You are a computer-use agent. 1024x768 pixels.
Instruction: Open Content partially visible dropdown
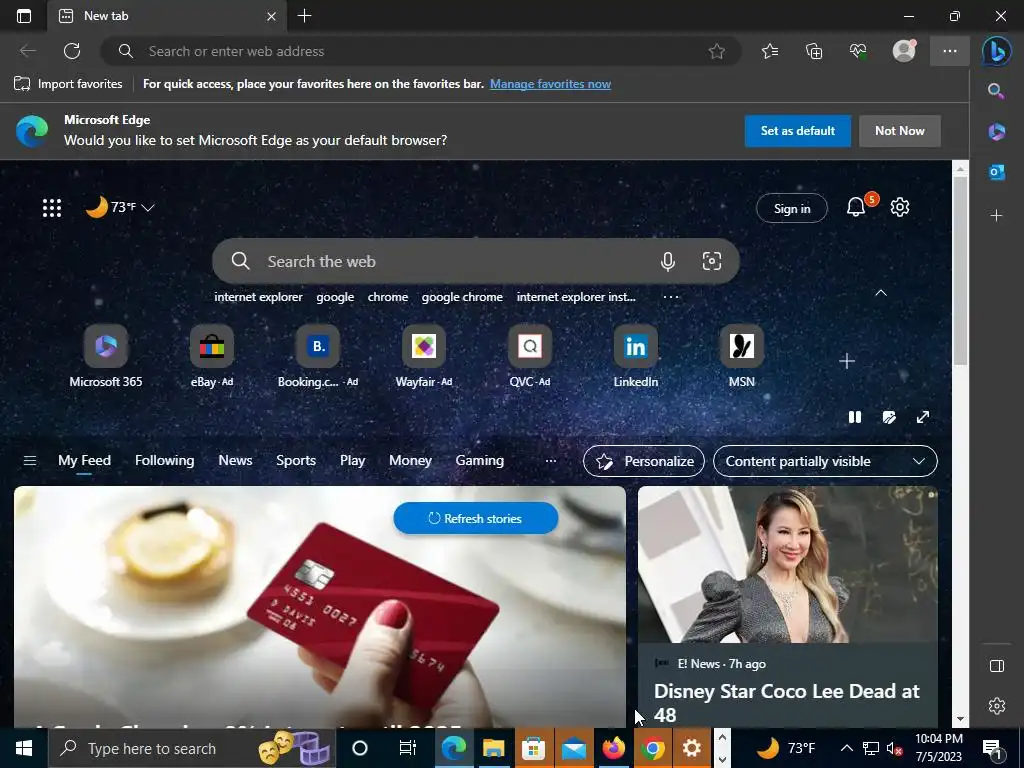[825, 461]
